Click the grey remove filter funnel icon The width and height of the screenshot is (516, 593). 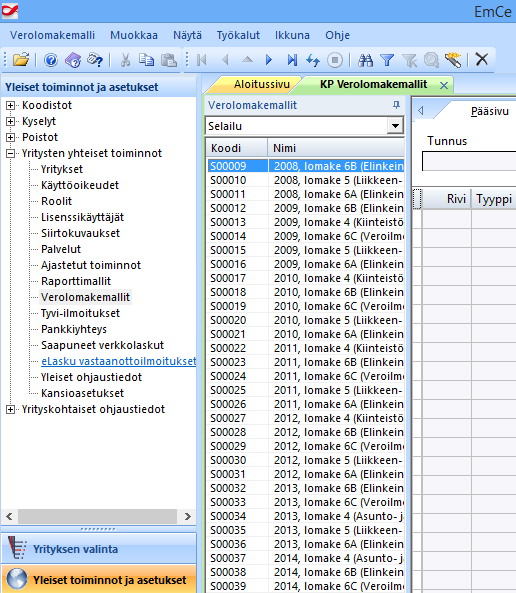pos(409,60)
